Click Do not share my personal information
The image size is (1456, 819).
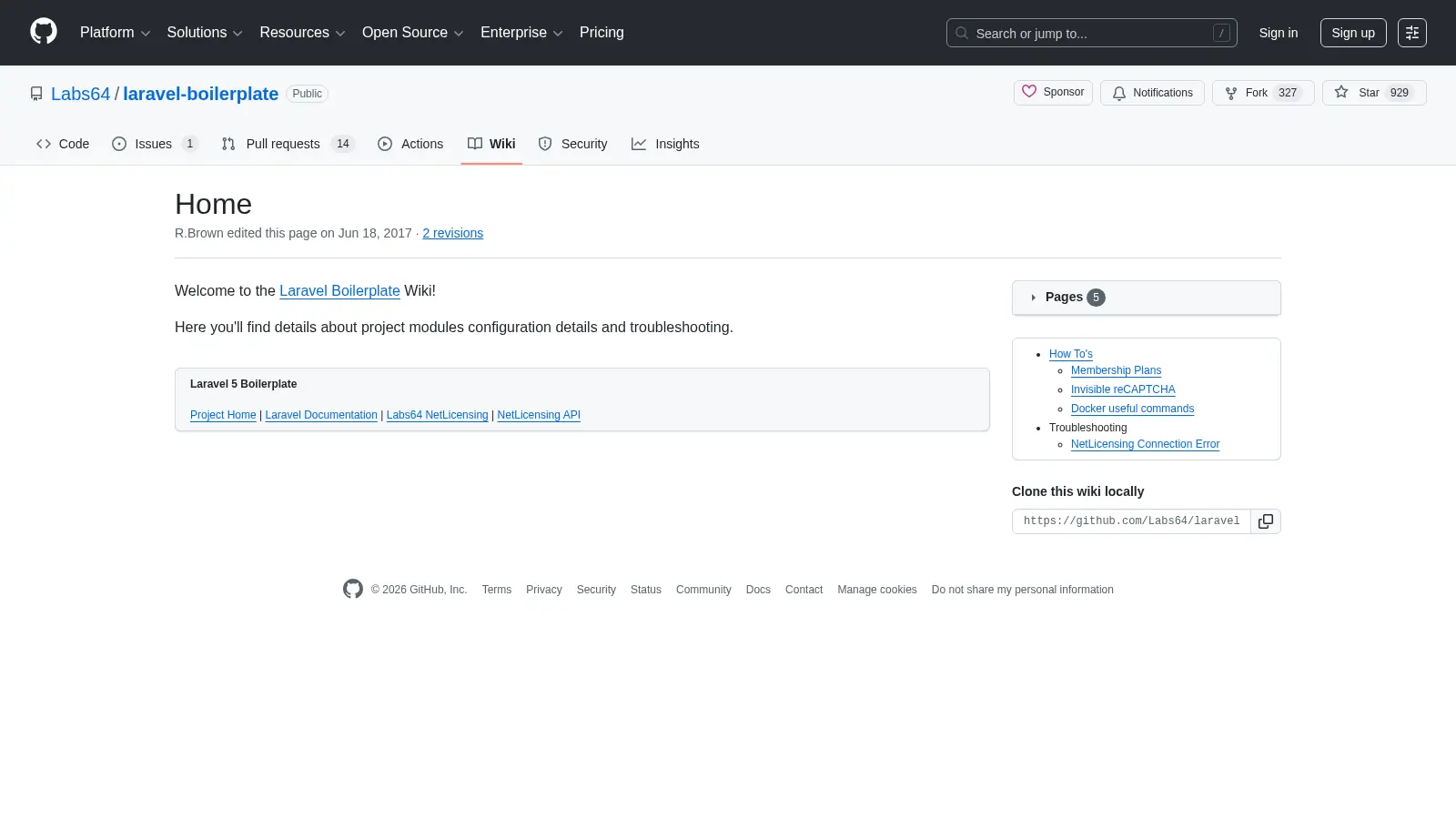[1022, 590]
